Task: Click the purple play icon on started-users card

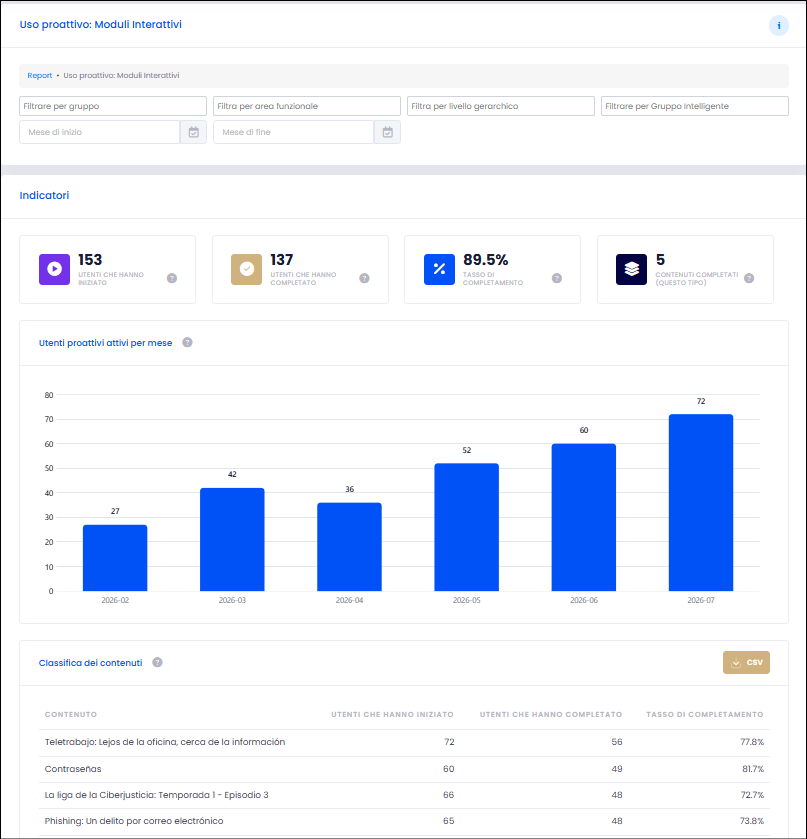Action: click(55, 269)
